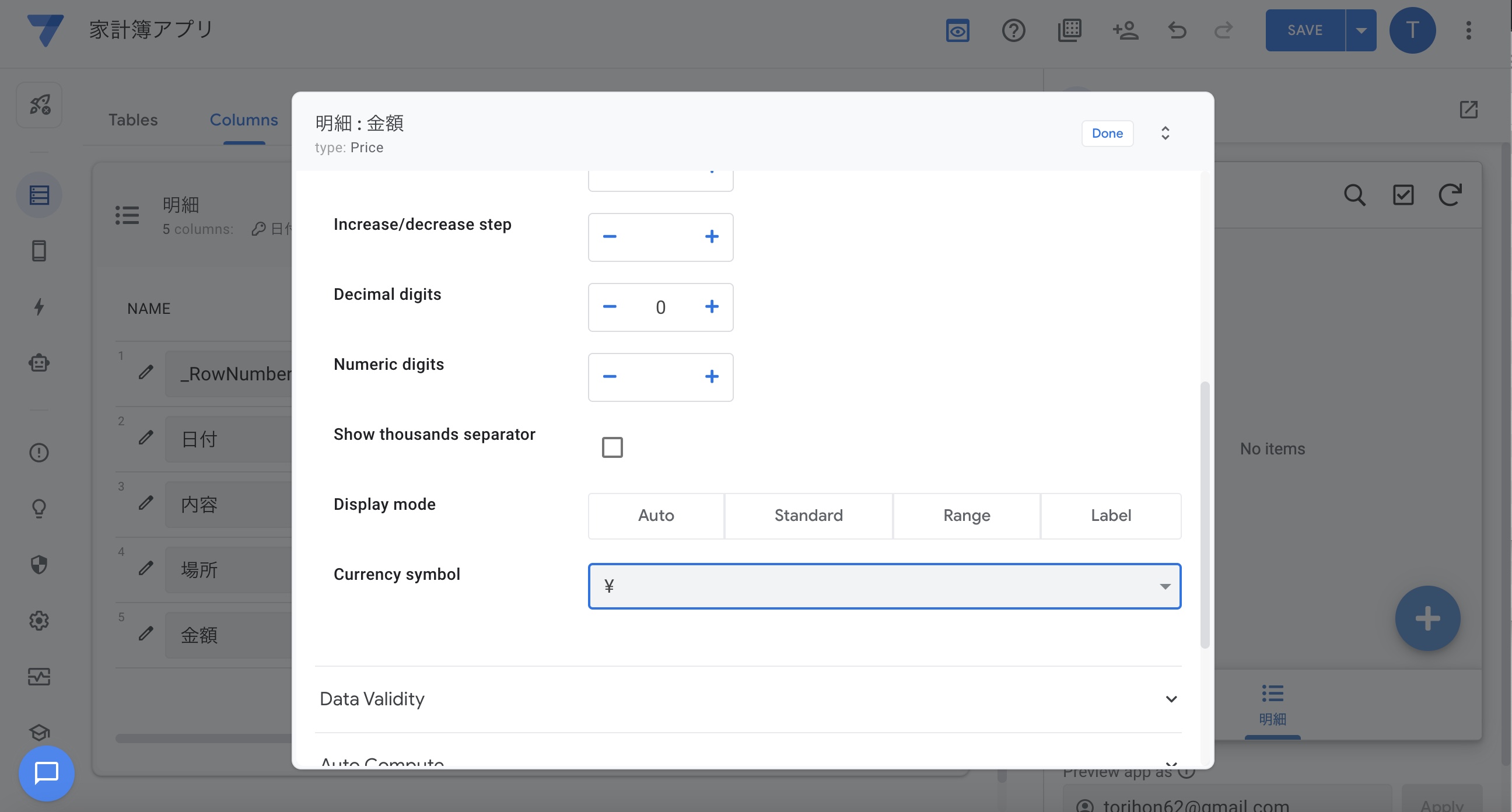Select Standard display mode

coord(808,516)
